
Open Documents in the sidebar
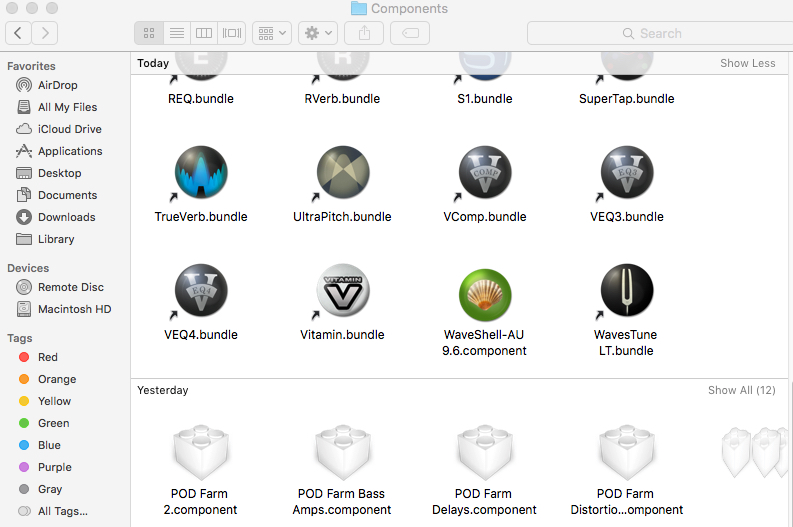coord(57,195)
